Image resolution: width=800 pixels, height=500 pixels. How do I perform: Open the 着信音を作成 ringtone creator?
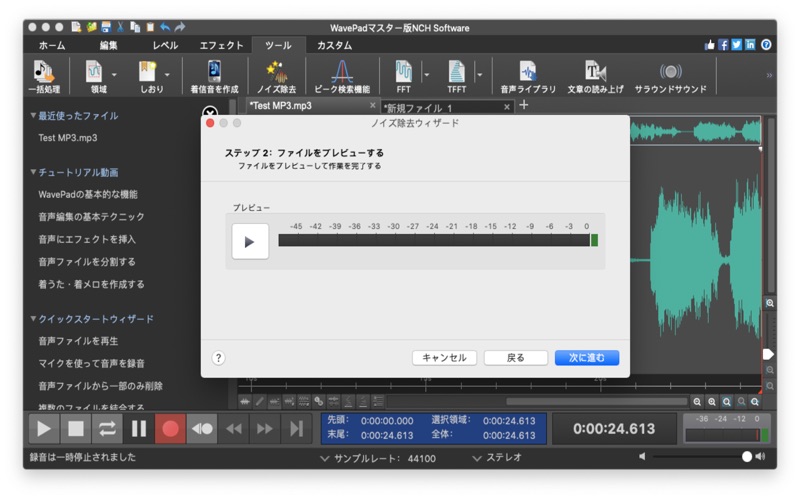click(x=214, y=77)
